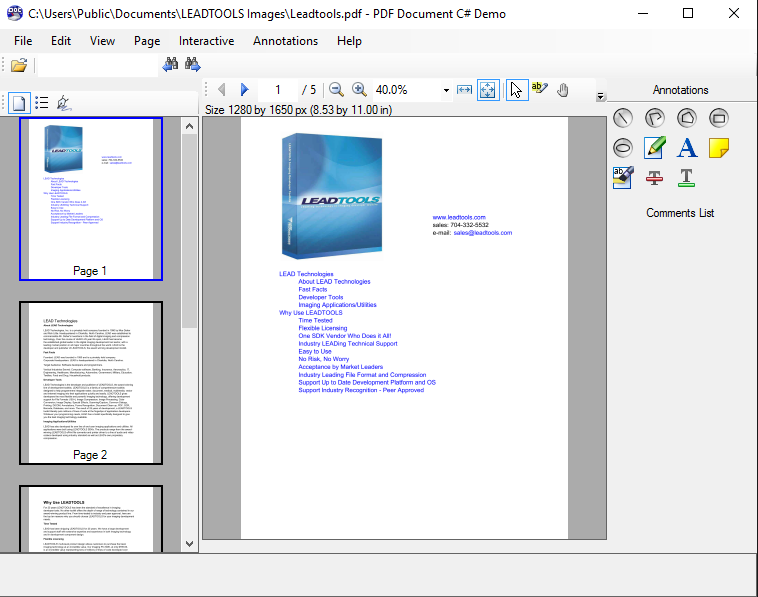Click thumbnail scrollbar up arrow
This screenshot has height=597, width=758.
coord(190,126)
